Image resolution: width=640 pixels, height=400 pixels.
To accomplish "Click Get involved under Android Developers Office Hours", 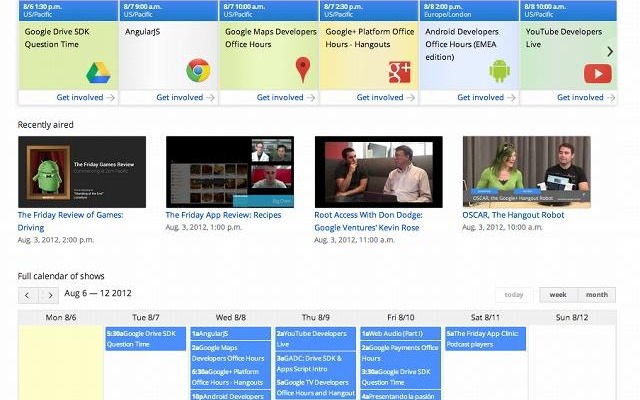I will (x=486, y=98).
